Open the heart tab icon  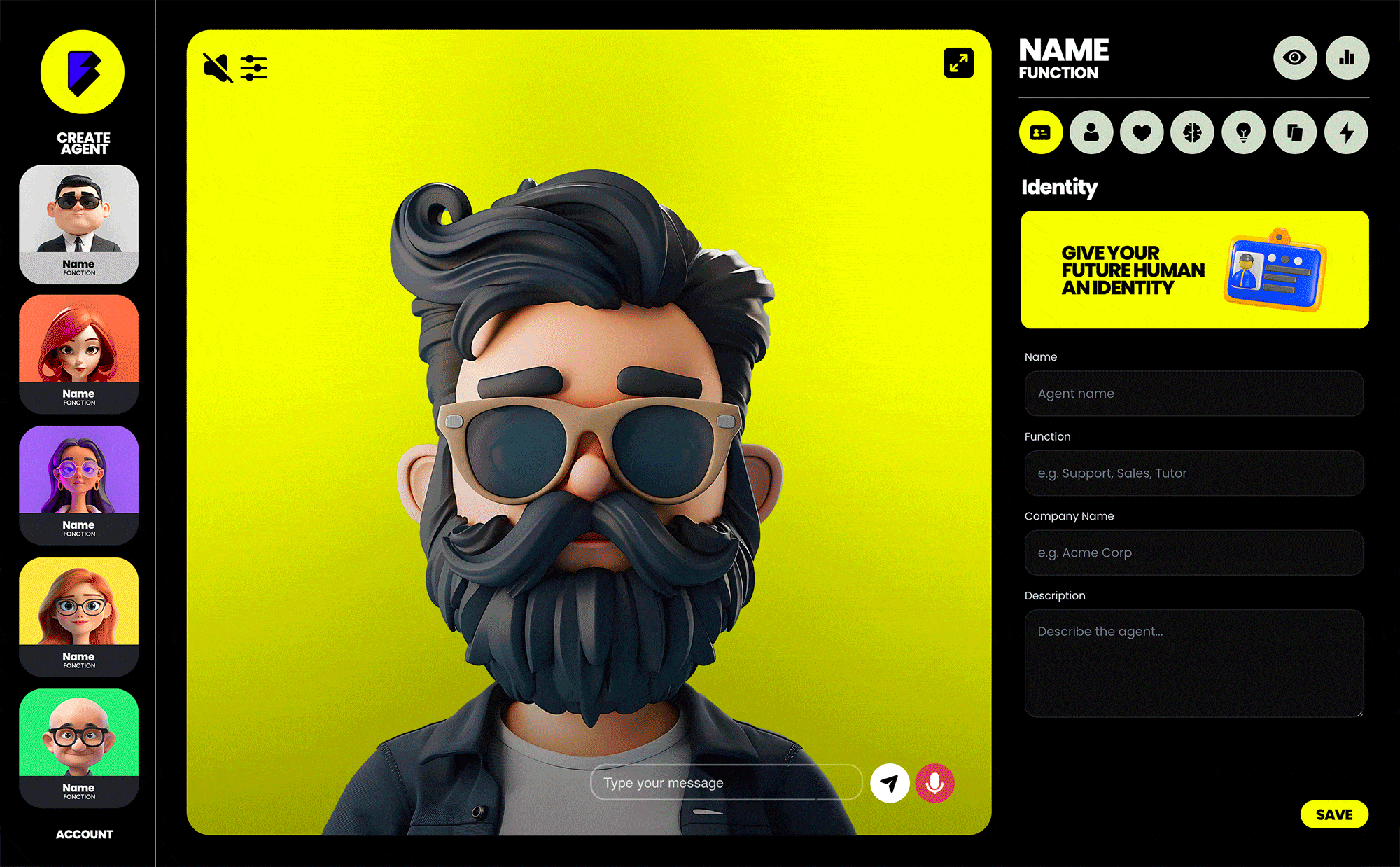click(1142, 132)
